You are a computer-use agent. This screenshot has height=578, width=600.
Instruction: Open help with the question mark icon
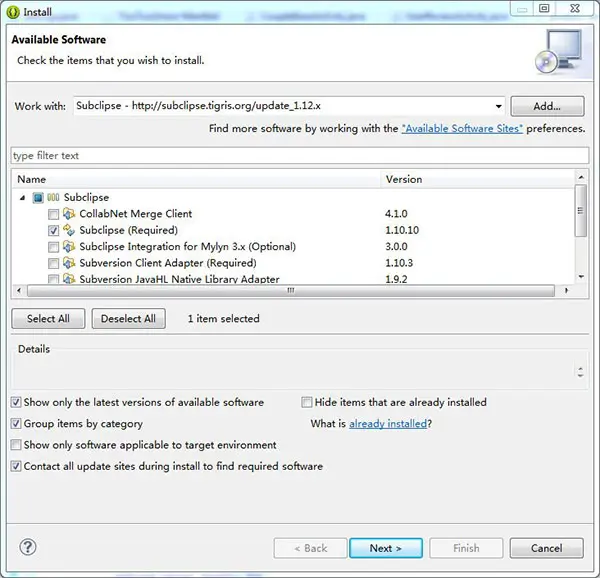click(x=28, y=547)
